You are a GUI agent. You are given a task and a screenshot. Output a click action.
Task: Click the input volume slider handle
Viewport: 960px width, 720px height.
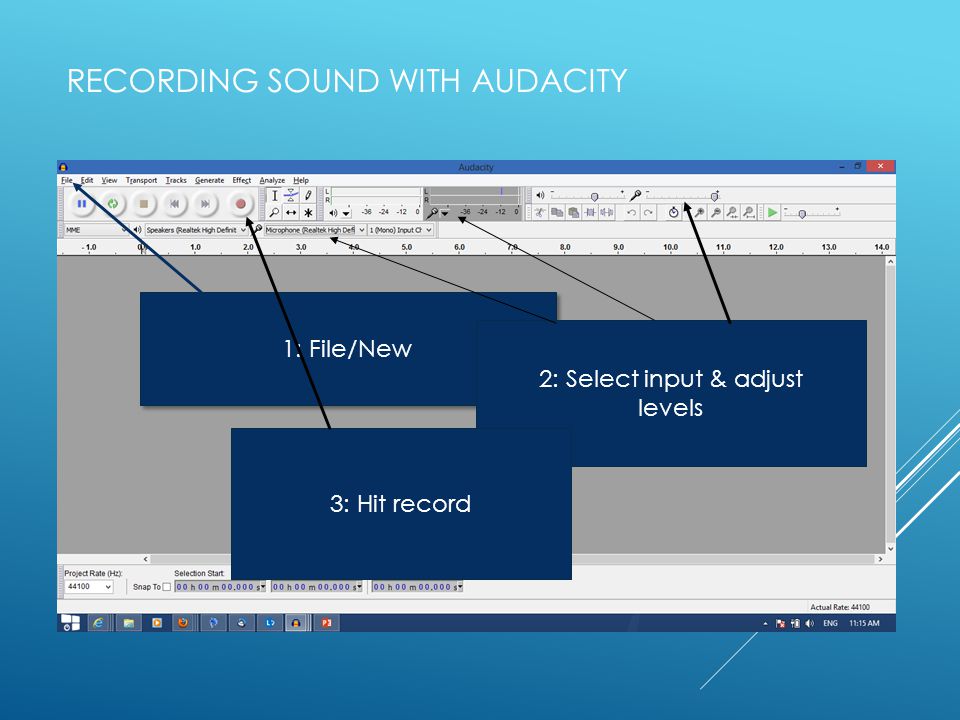click(x=714, y=197)
